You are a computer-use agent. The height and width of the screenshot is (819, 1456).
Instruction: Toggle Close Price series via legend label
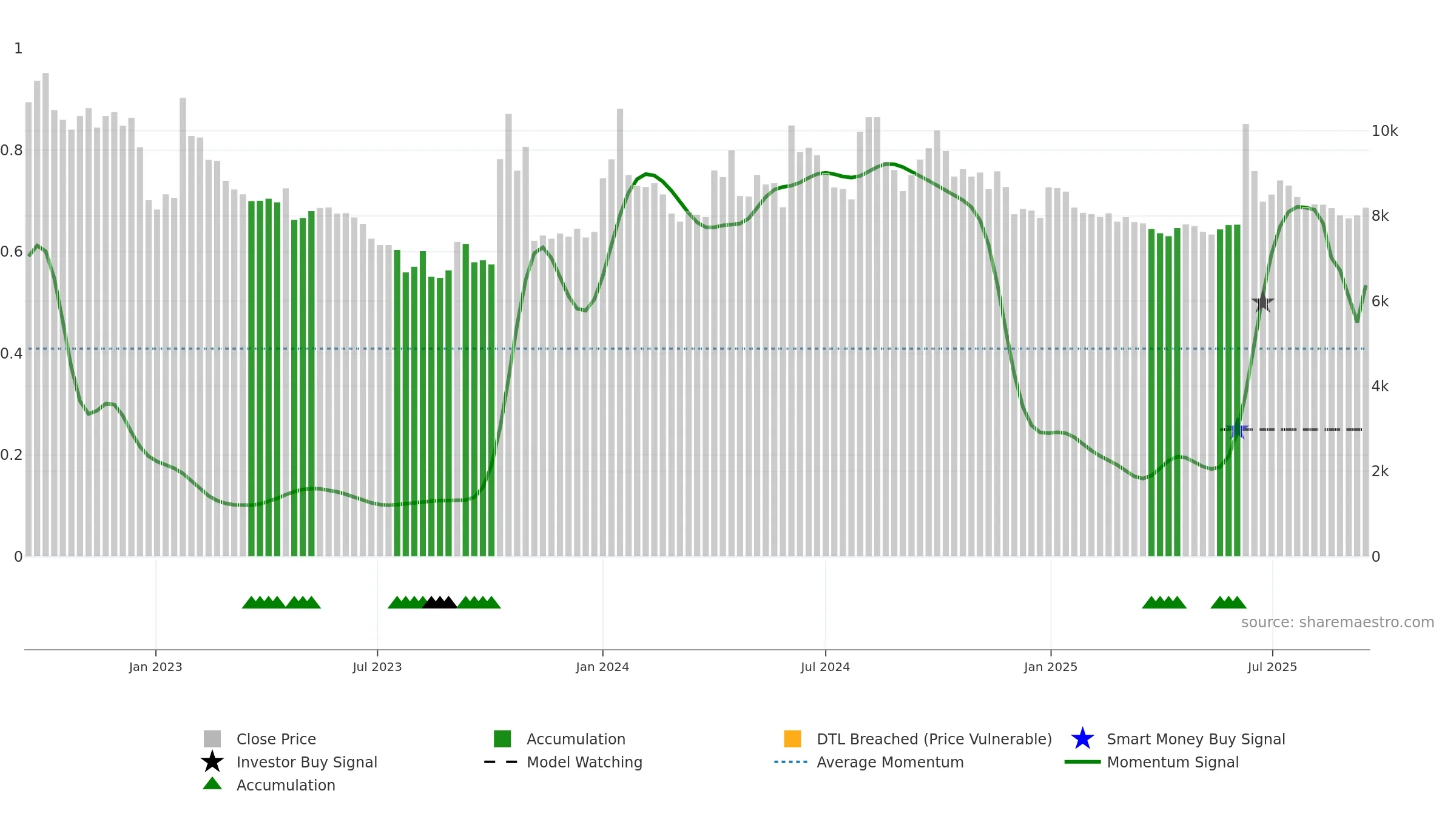(x=276, y=739)
